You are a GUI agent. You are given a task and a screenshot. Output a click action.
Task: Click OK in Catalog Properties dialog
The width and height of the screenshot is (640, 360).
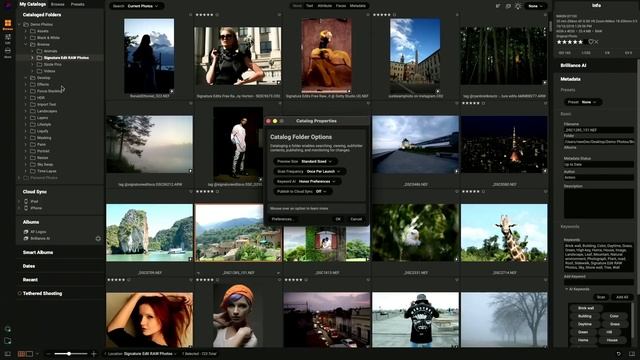[338, 219]
